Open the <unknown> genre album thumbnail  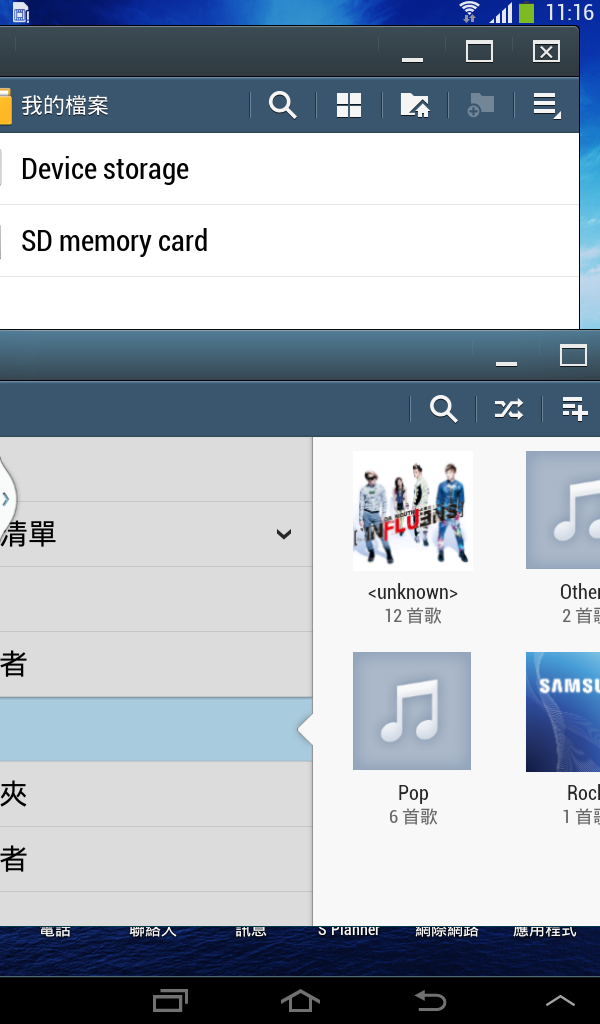tap(413, 511)
